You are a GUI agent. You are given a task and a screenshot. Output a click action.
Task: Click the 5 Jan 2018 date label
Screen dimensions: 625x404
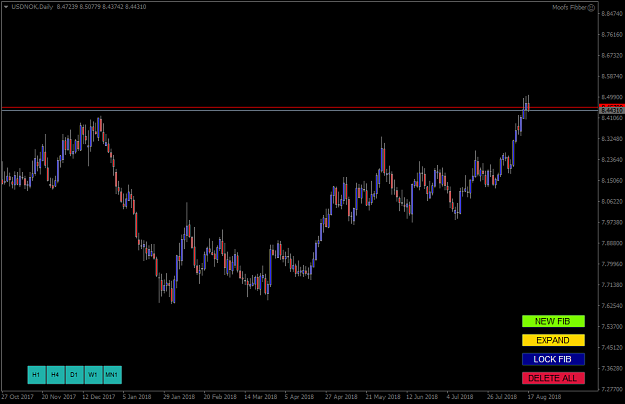[137, 397]
